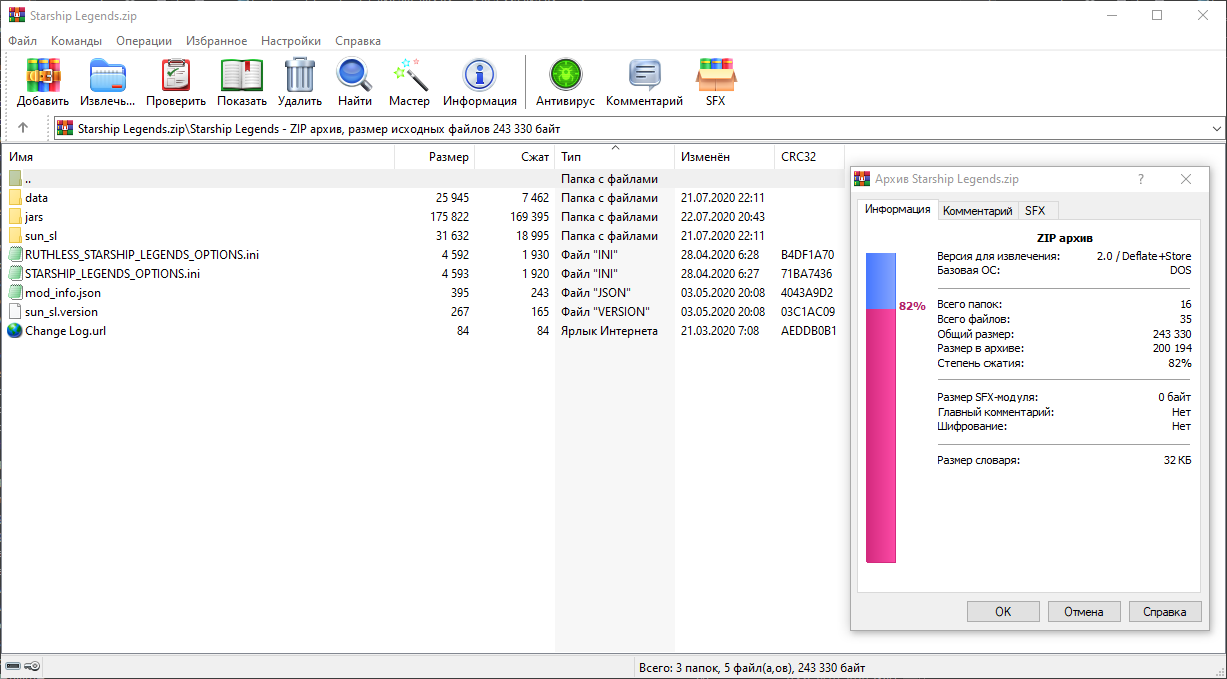Open the Справка menu
The width and height of the screenshot is (1227, 679).
tap(358, 41)
